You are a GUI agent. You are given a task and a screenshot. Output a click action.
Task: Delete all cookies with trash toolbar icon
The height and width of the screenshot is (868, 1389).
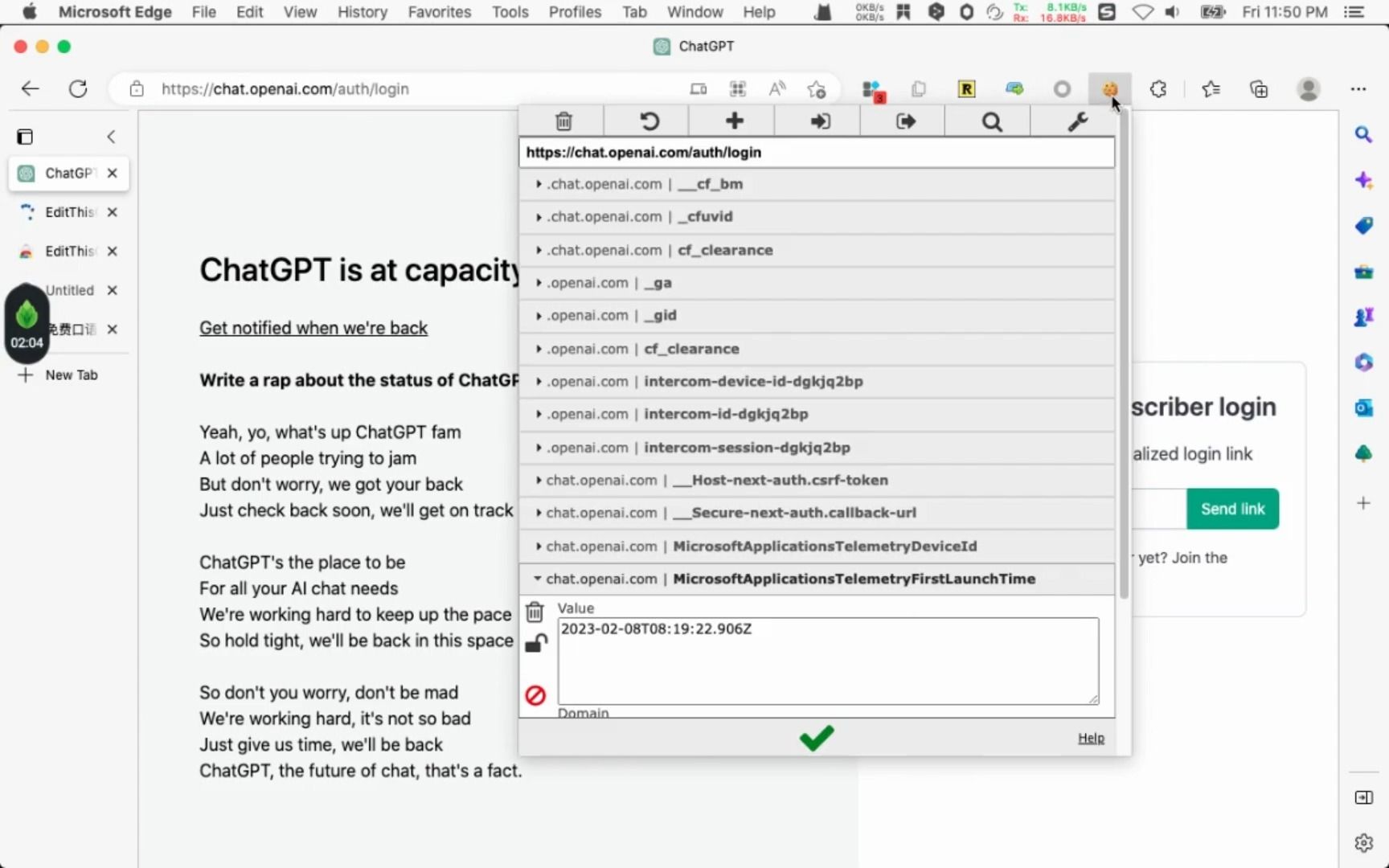click(x=563, y=121)
